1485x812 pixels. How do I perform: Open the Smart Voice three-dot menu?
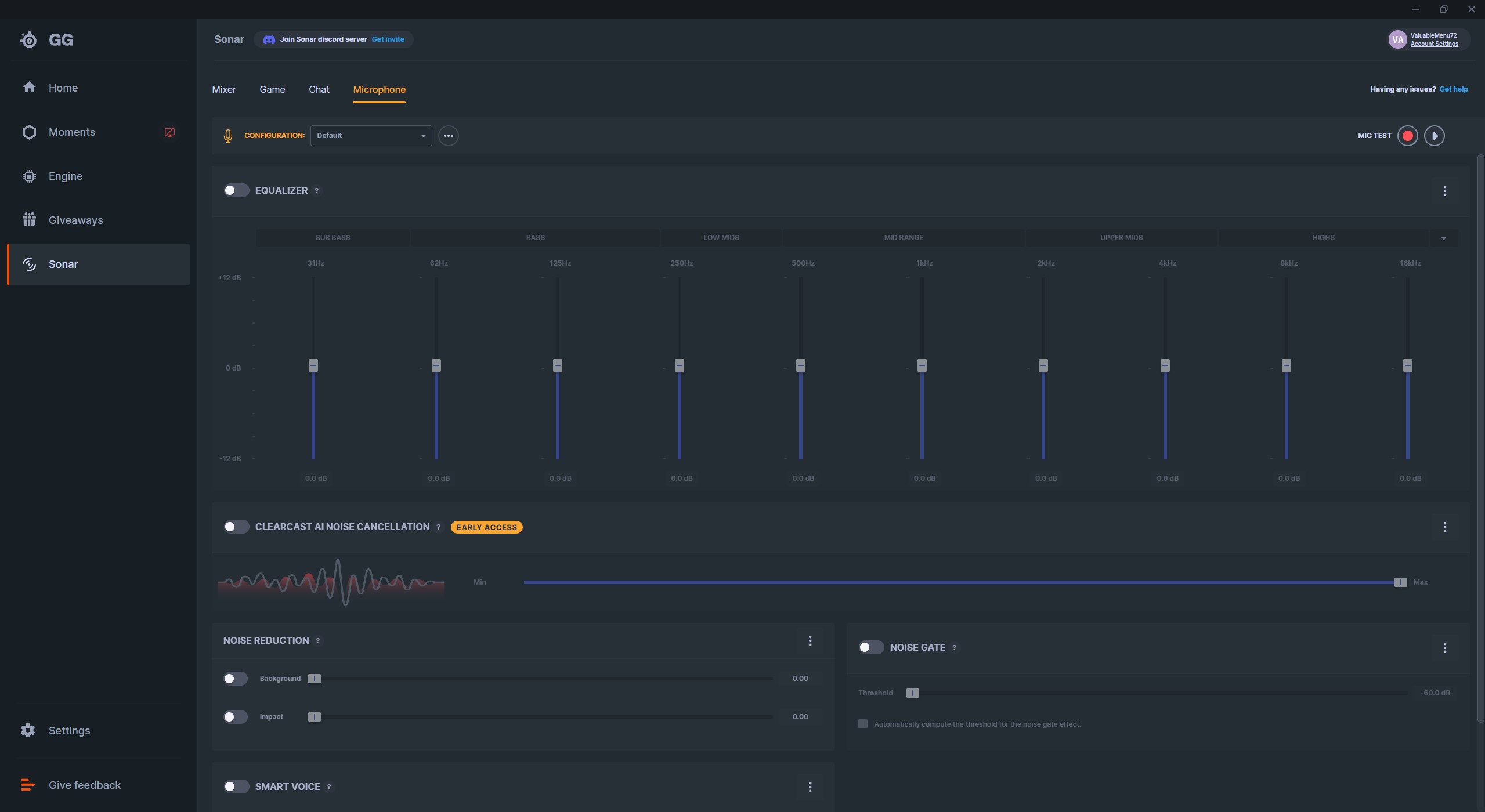click(810, 787)
